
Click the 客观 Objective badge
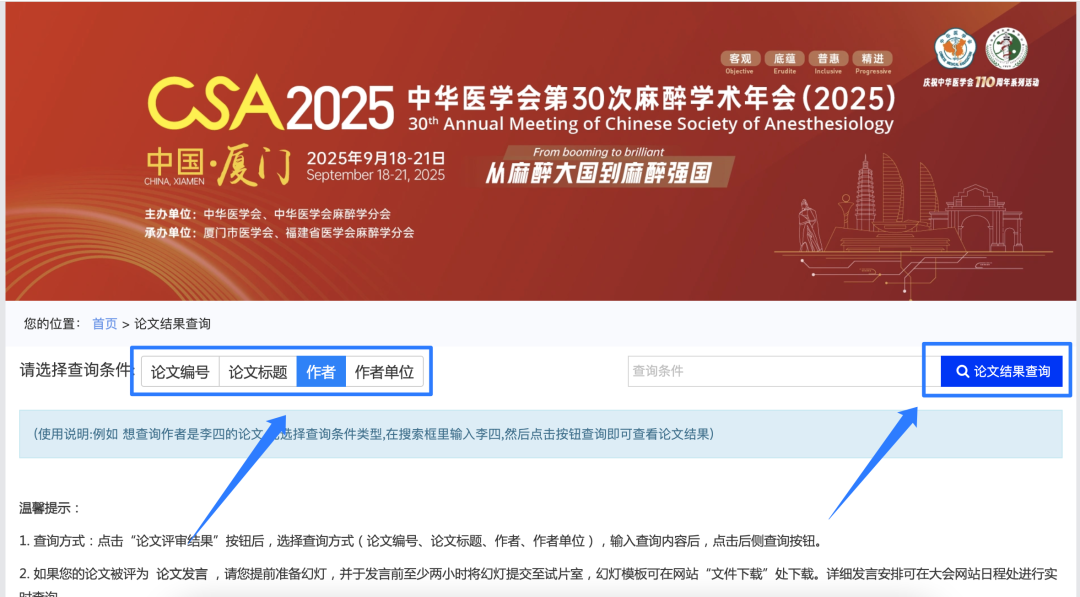click(740, 62)
